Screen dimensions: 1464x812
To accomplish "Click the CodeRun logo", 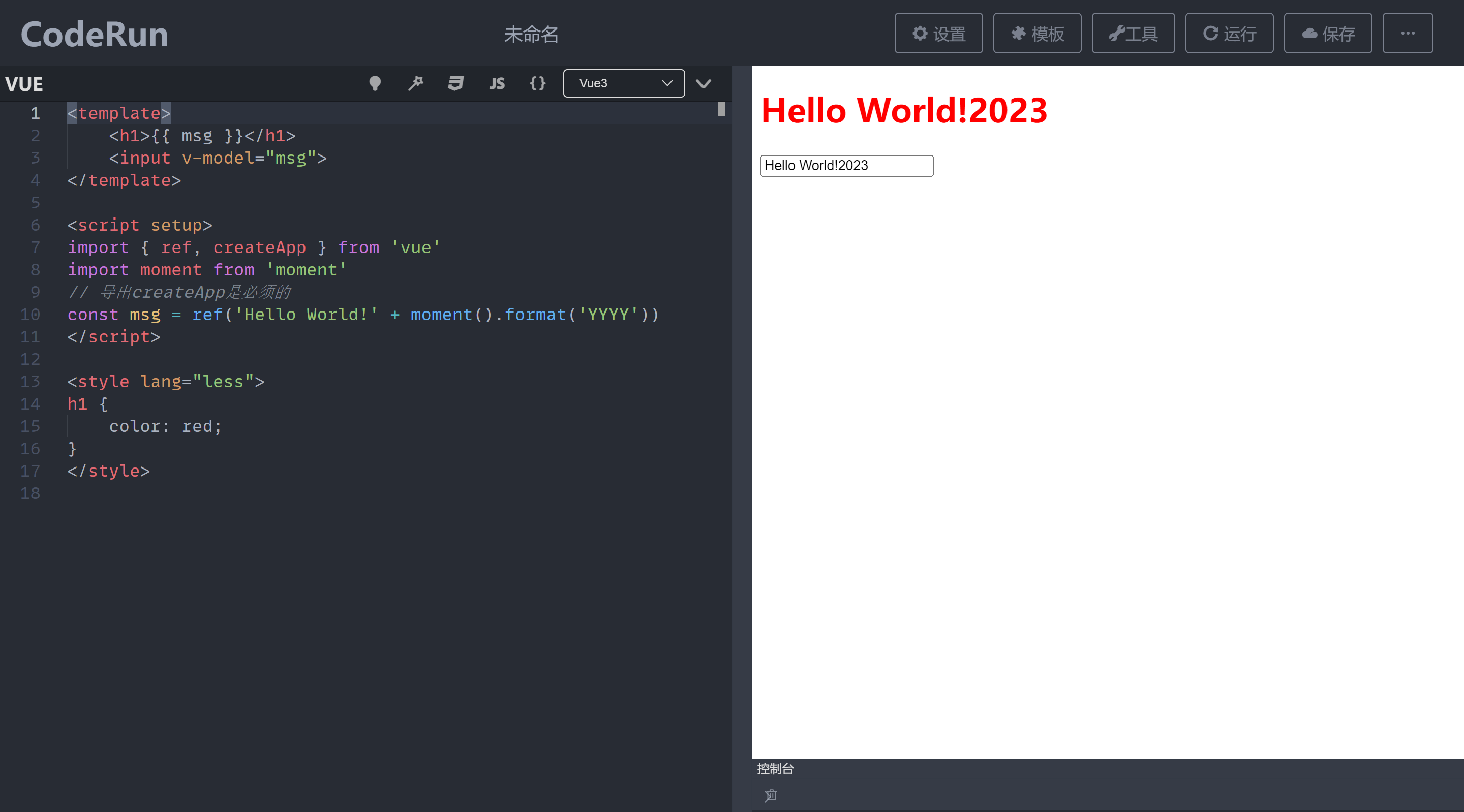I will (x=95, y=34).
